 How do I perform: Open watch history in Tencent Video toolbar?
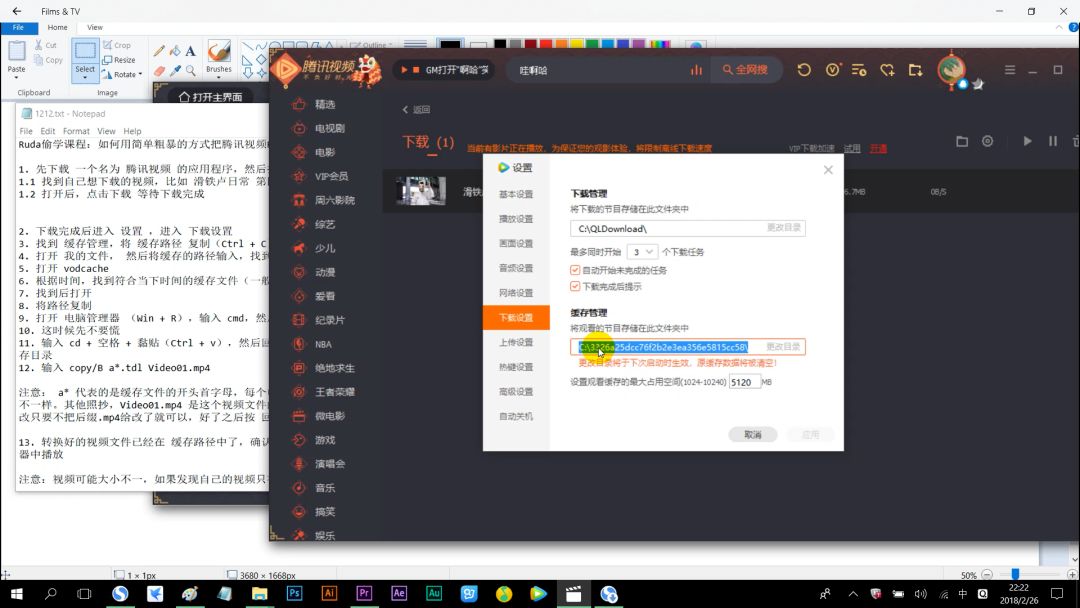804,70
